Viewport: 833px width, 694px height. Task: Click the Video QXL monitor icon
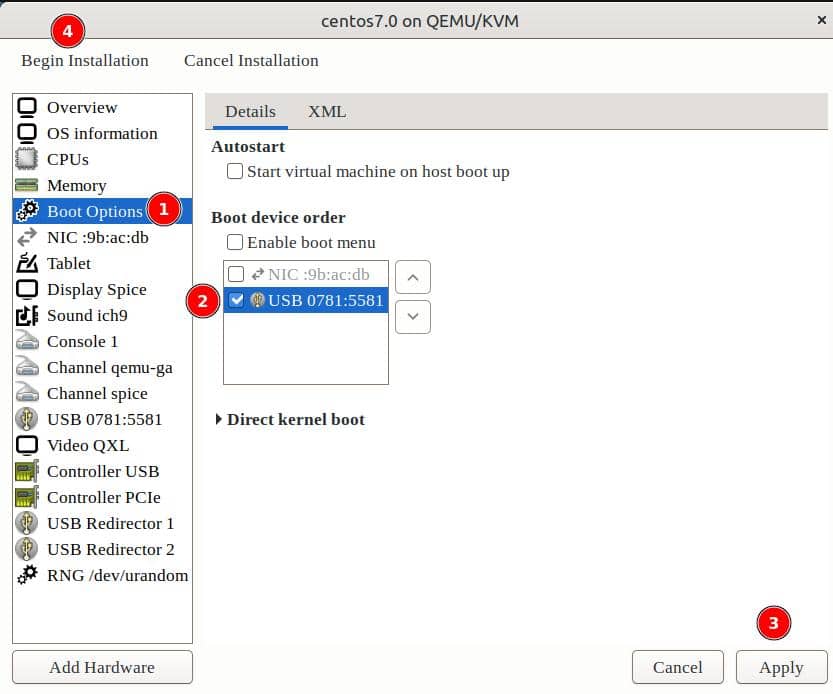[27, 445]
